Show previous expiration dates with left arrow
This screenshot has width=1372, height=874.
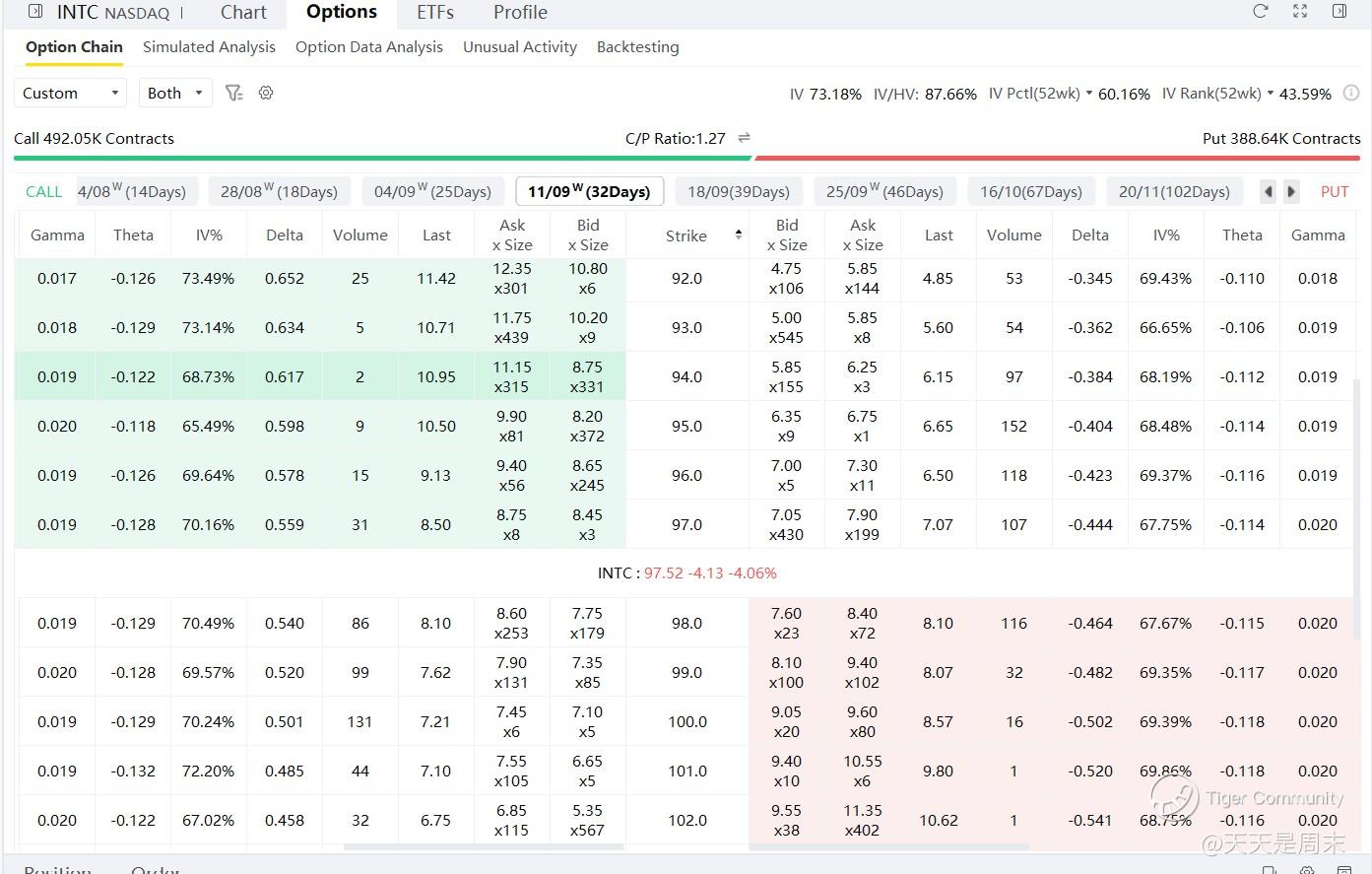1269,191
